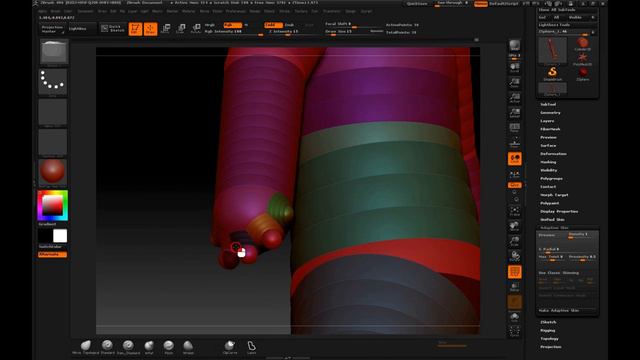Screen dimensions: 640x360
Task: Expand the Masking subpalette
Action: tap(548, 162)
